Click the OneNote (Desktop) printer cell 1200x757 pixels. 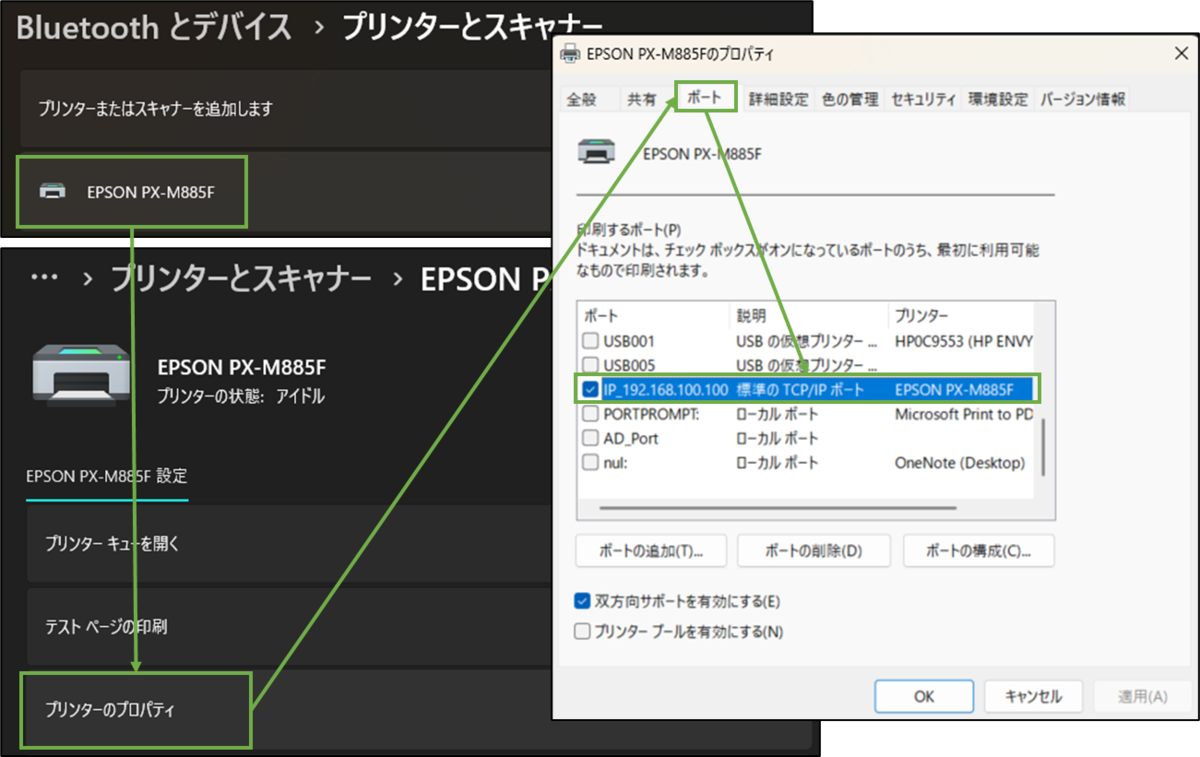click(x=960, y=463)
